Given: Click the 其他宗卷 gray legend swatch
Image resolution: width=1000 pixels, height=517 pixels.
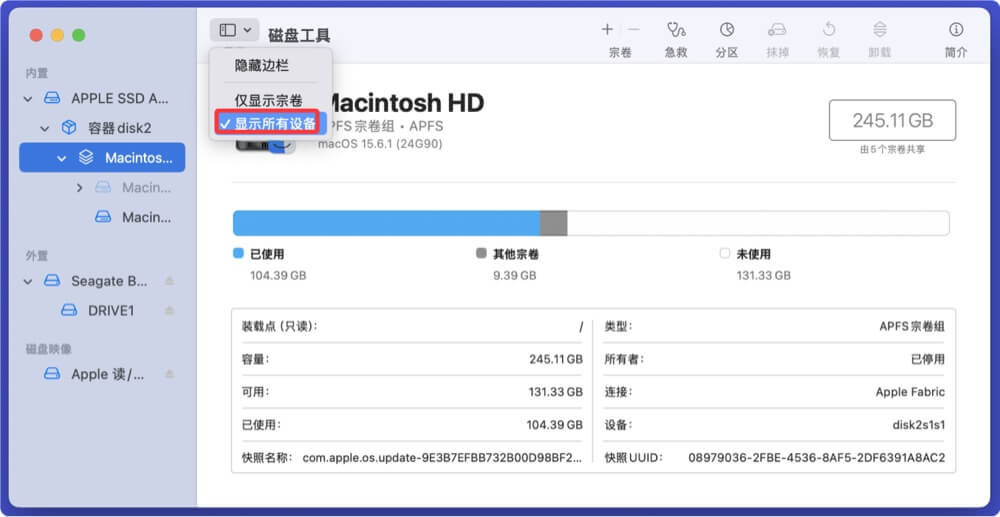Looking at the screenshot, I should (x=482, y=253).
